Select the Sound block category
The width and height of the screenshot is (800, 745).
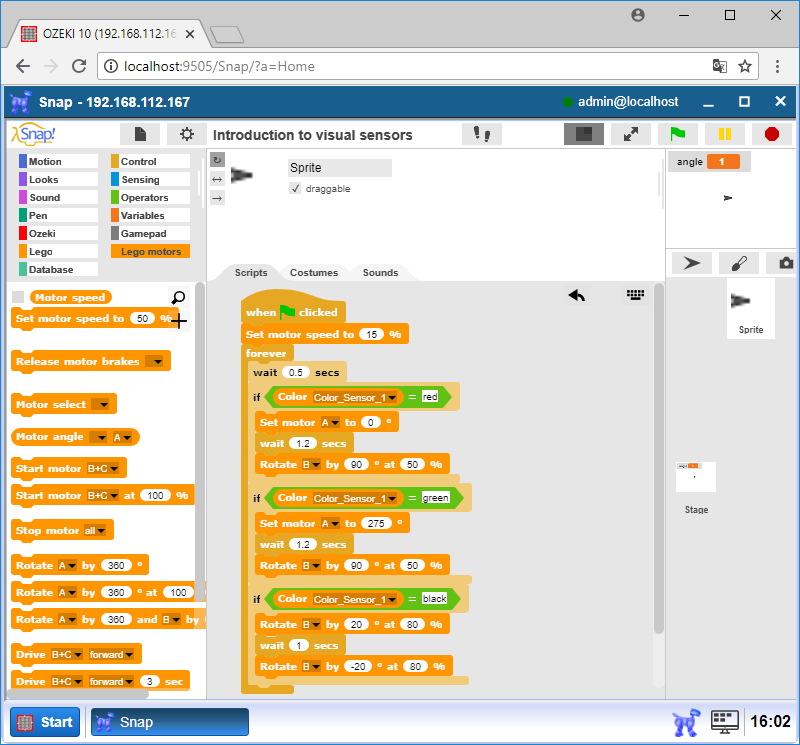pyautogui.click(x=58, y=197)
